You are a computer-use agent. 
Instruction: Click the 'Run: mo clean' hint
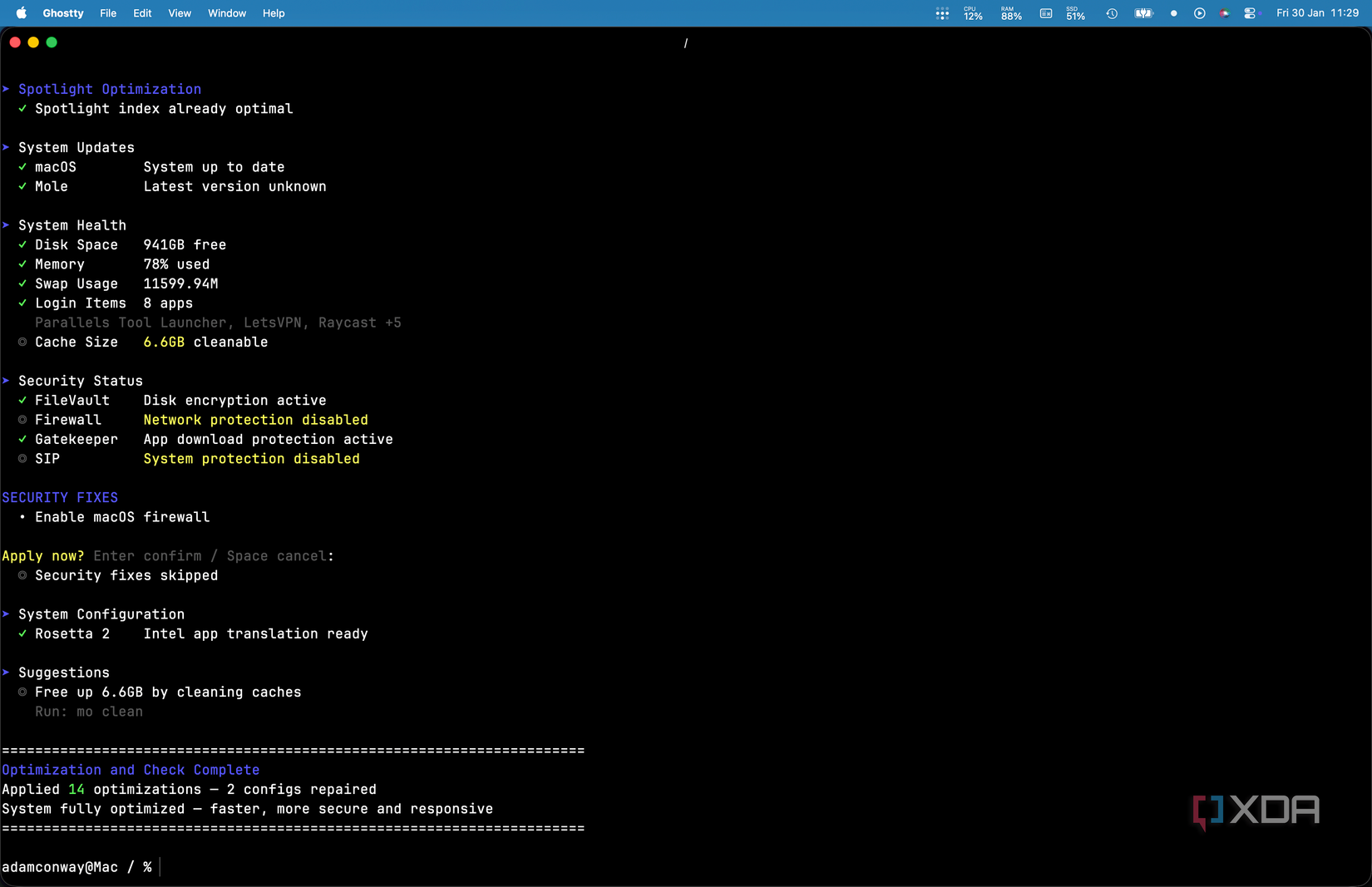tap(89, 712)
